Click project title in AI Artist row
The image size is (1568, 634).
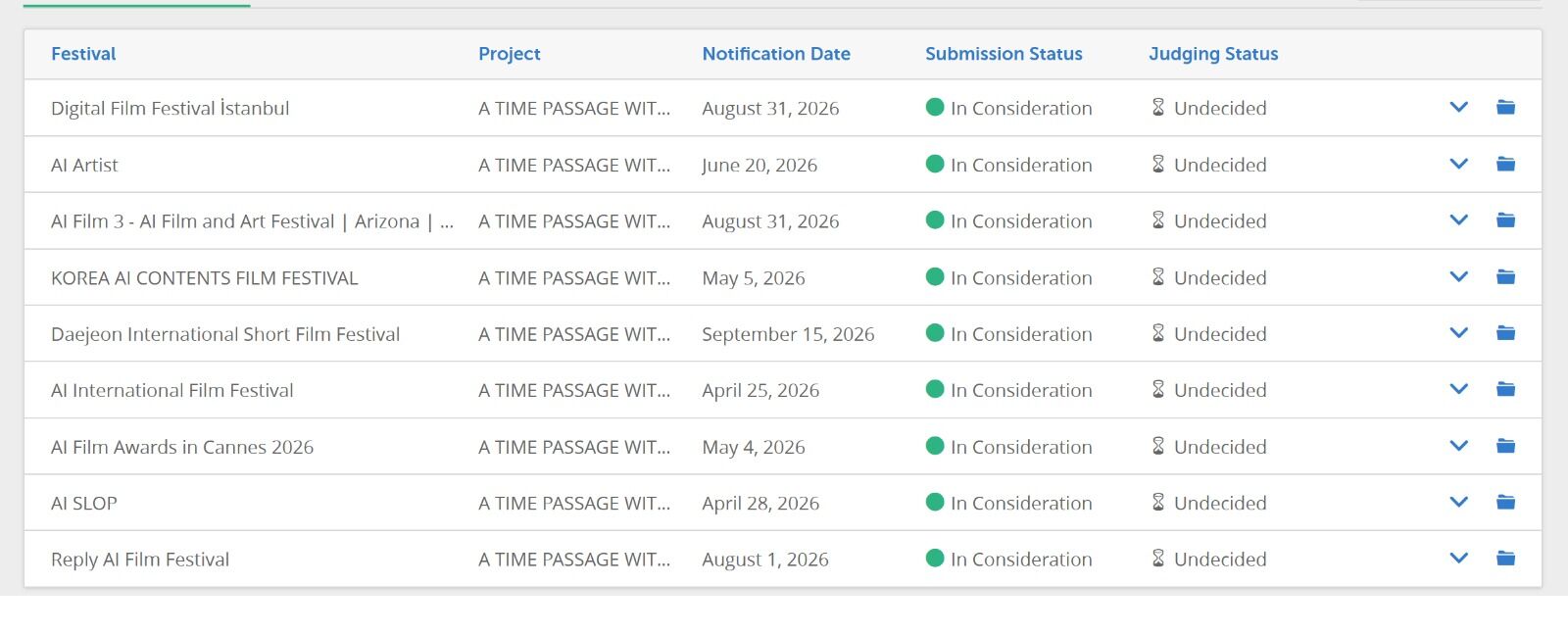coord(573,165)
